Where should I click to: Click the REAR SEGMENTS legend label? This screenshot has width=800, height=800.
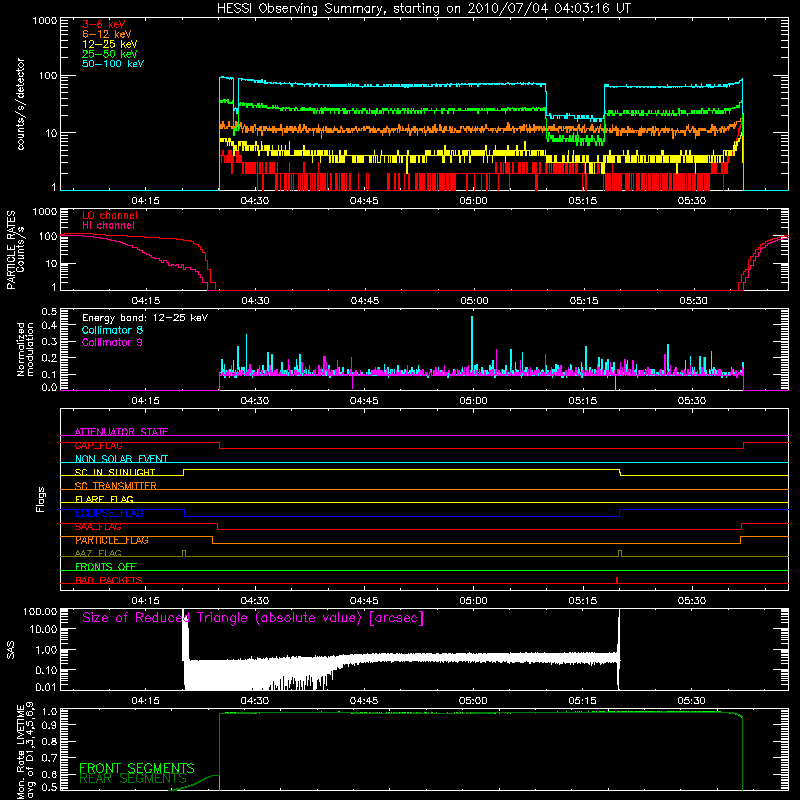133,779
